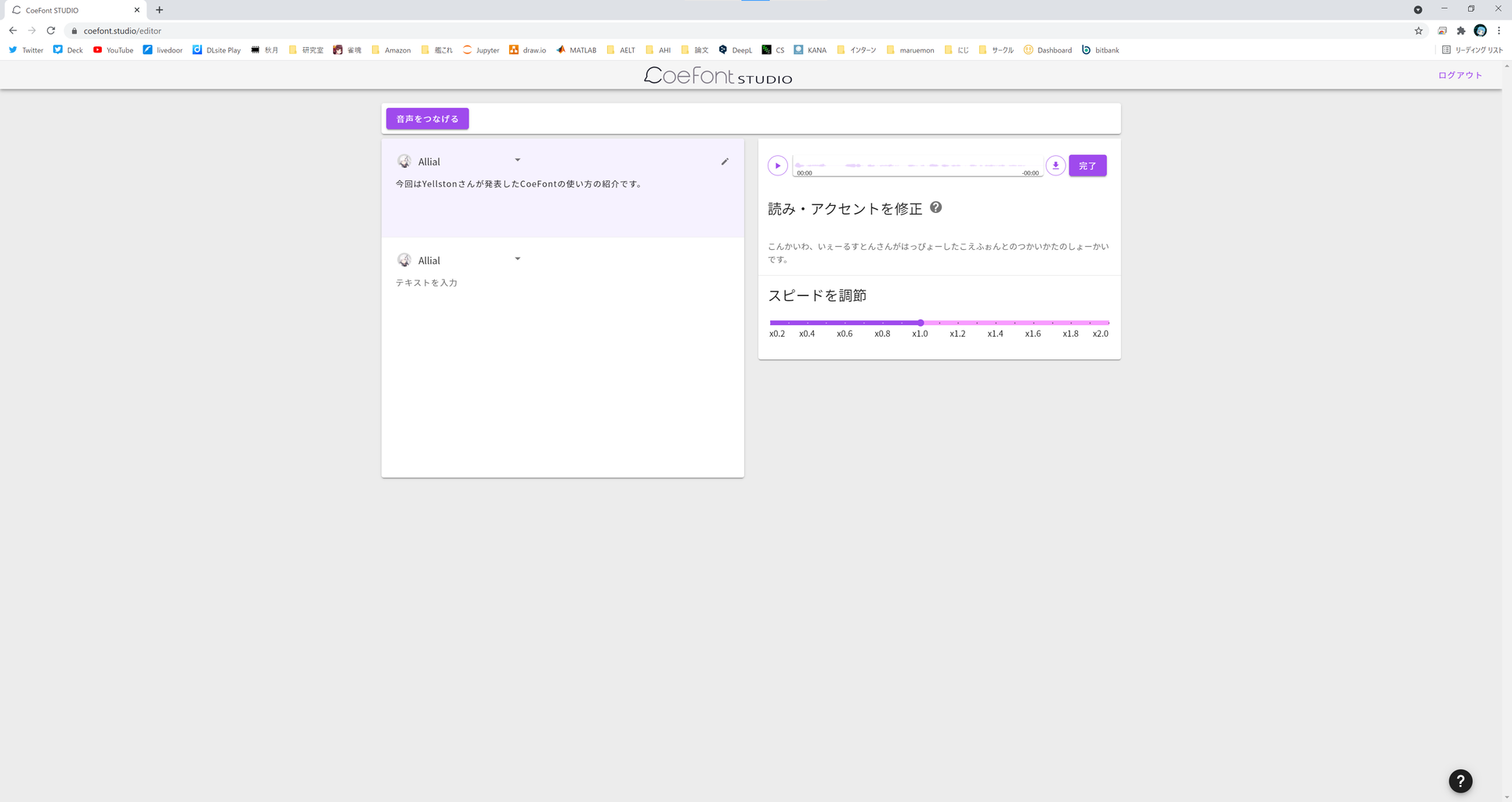Open the Dashboard bookmark
The height and width of the screenshot is (802, 1512).
tap(1047, 50)
